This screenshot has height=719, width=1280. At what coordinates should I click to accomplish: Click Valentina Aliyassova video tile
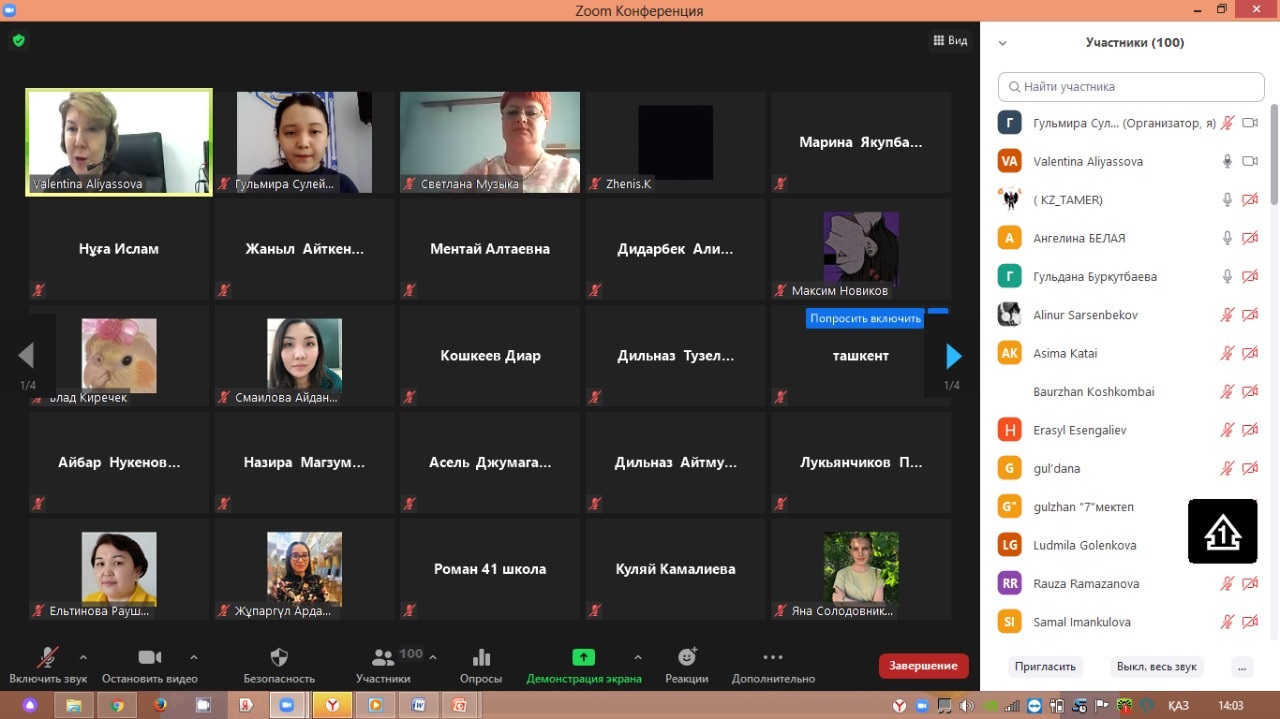(x=119, y=142)
